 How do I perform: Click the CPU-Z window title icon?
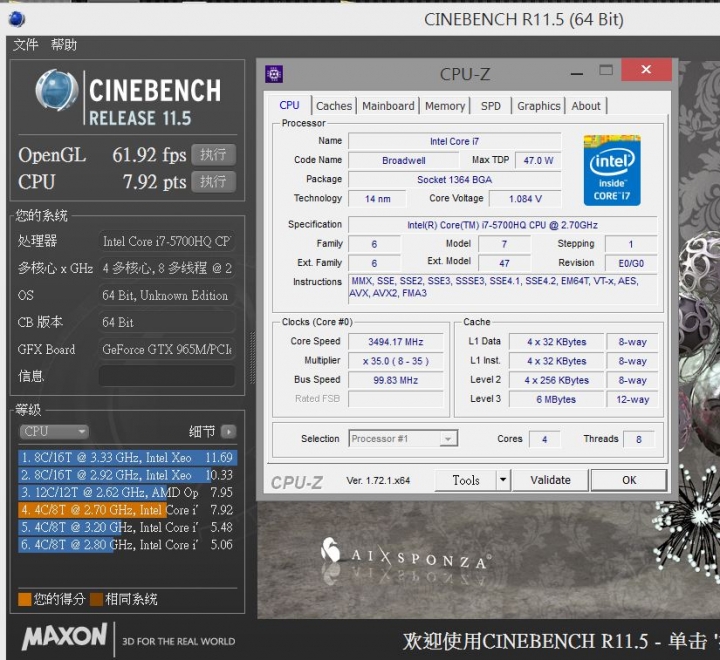point(274,74)
